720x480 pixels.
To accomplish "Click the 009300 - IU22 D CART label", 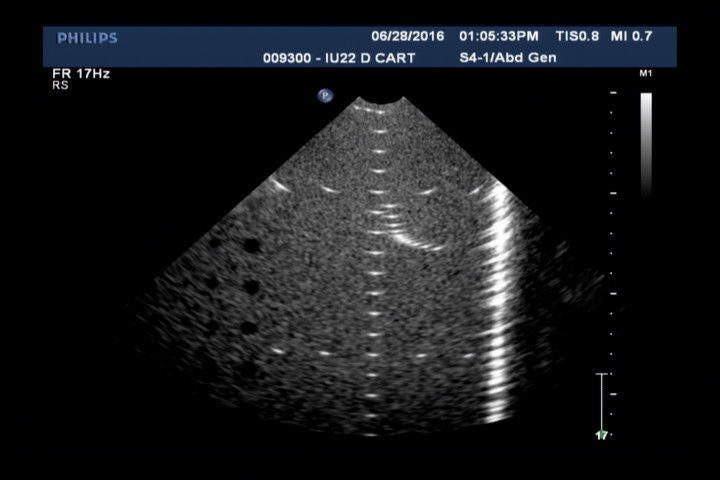I will tap(352, 58).
